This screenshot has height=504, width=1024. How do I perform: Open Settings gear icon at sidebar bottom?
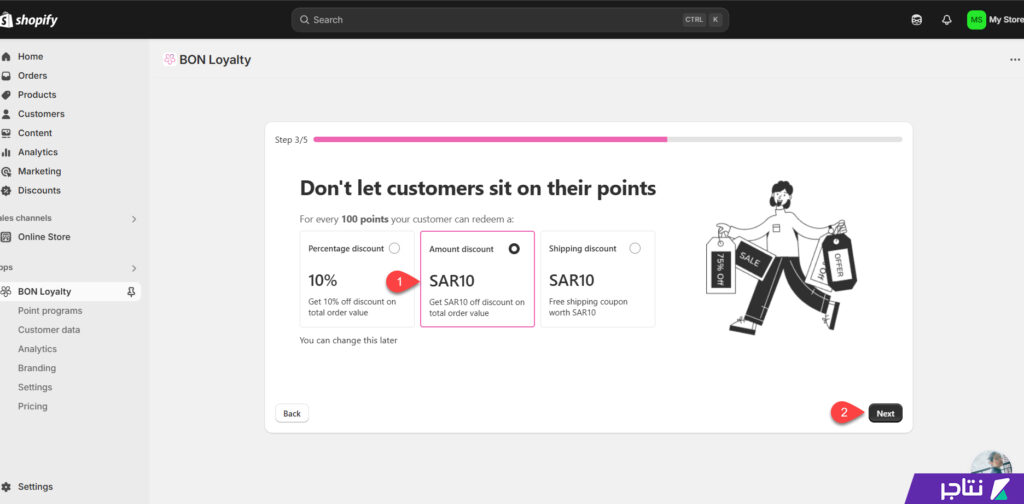tap(7, 487)
